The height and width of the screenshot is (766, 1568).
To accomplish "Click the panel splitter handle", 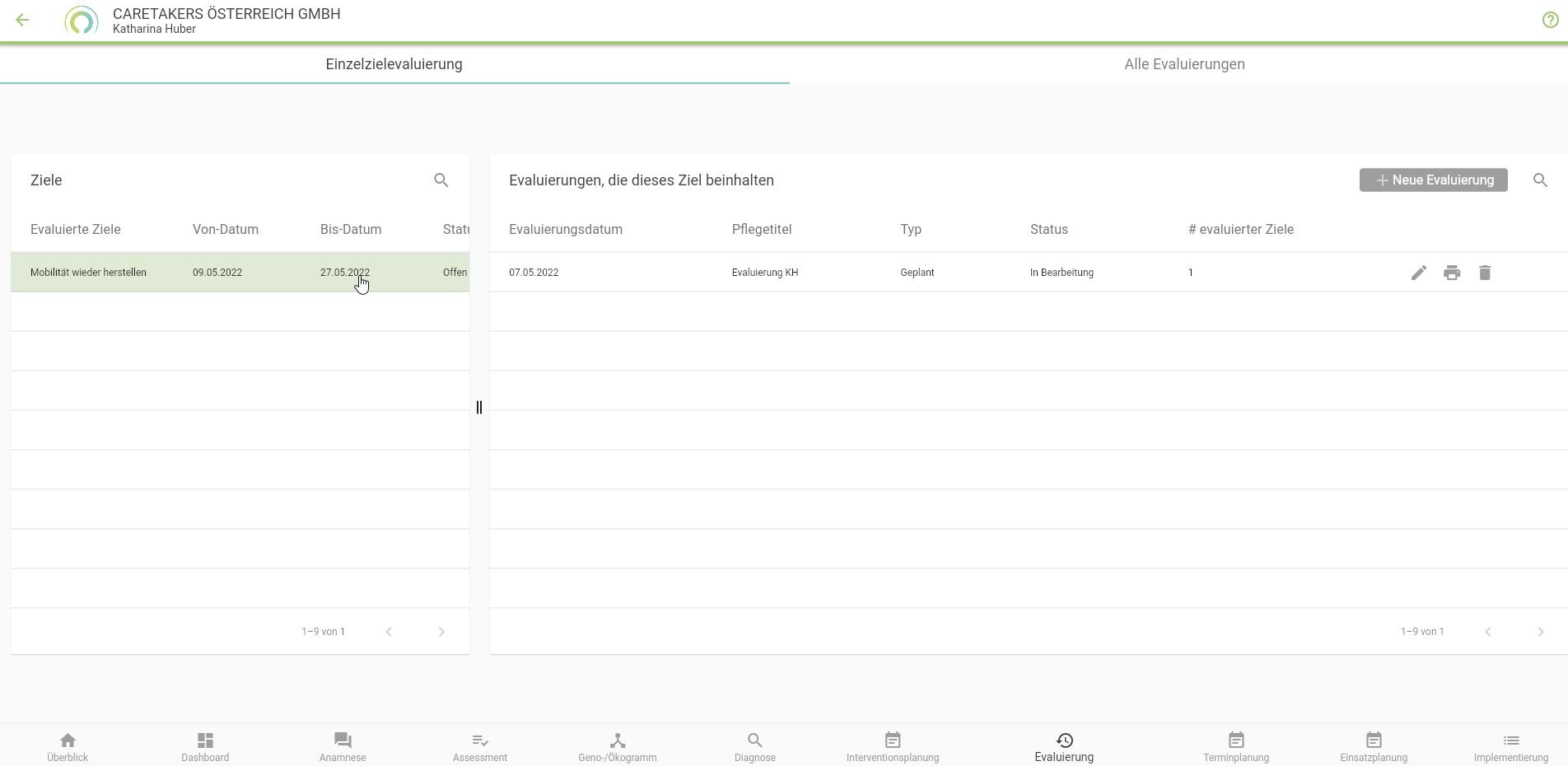I will pos(479,407).
